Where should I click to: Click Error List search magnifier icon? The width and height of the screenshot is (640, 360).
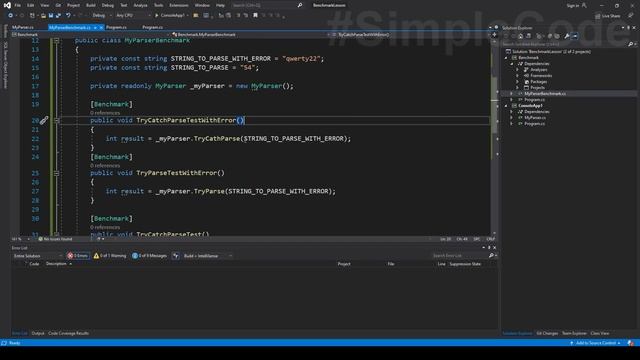click(491, 256)
